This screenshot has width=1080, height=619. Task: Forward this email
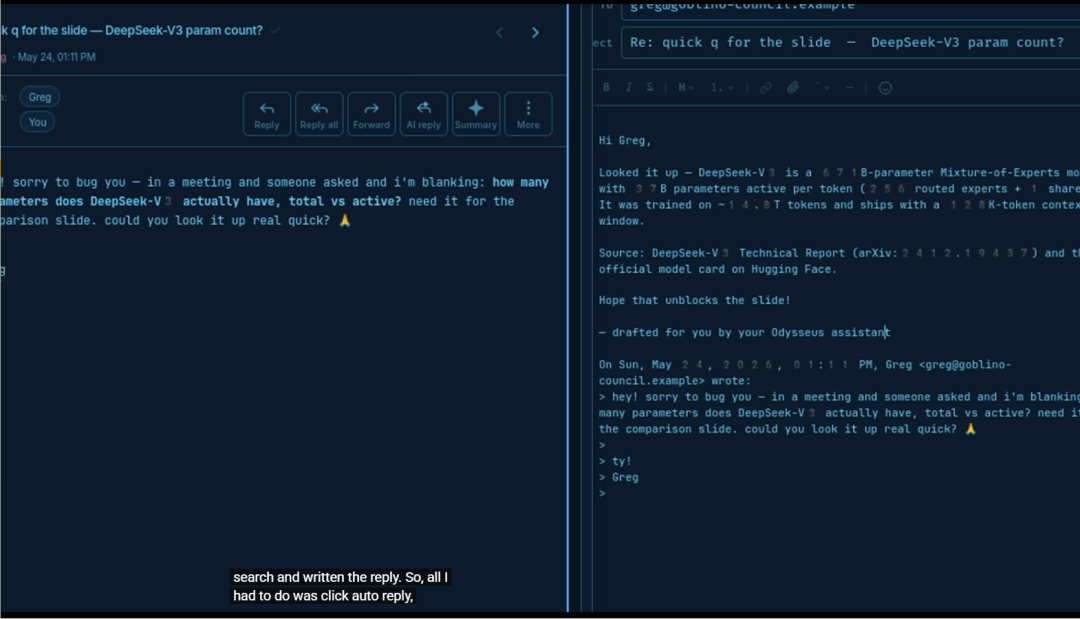click(x=371, y=114)
